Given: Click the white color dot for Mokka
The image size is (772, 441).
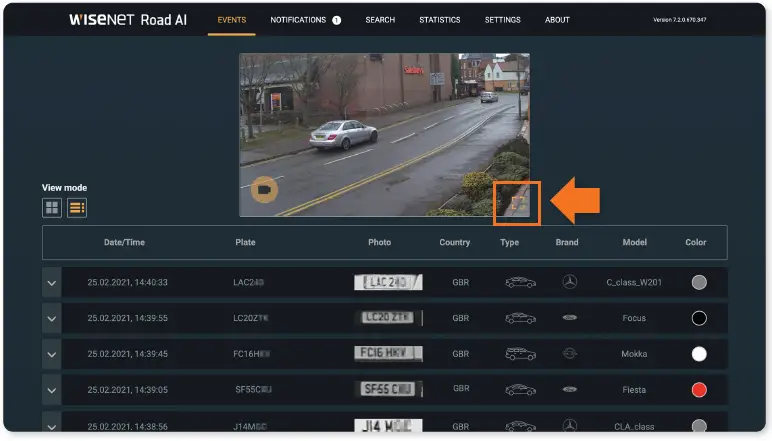Looking at the screenshot, I should (x=699, y=354).
